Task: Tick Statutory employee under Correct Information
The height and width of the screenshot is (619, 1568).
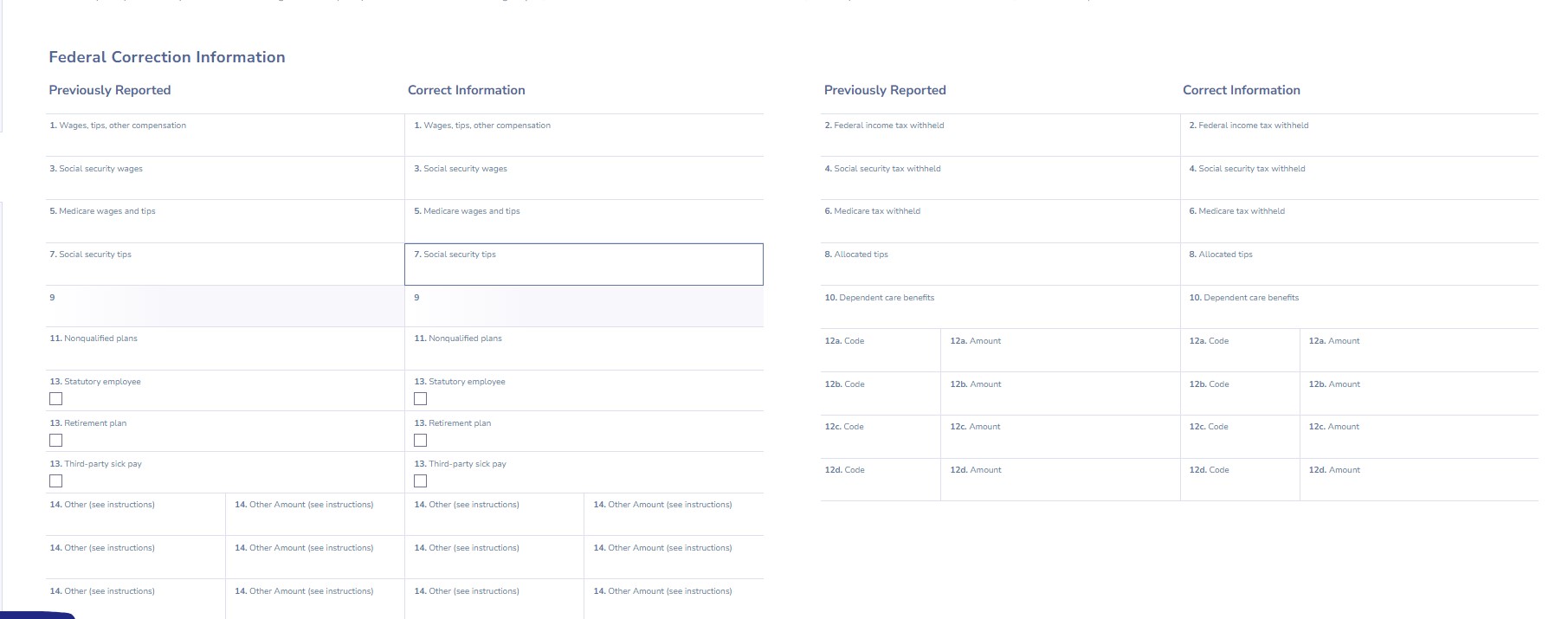Action: [421, 399]
